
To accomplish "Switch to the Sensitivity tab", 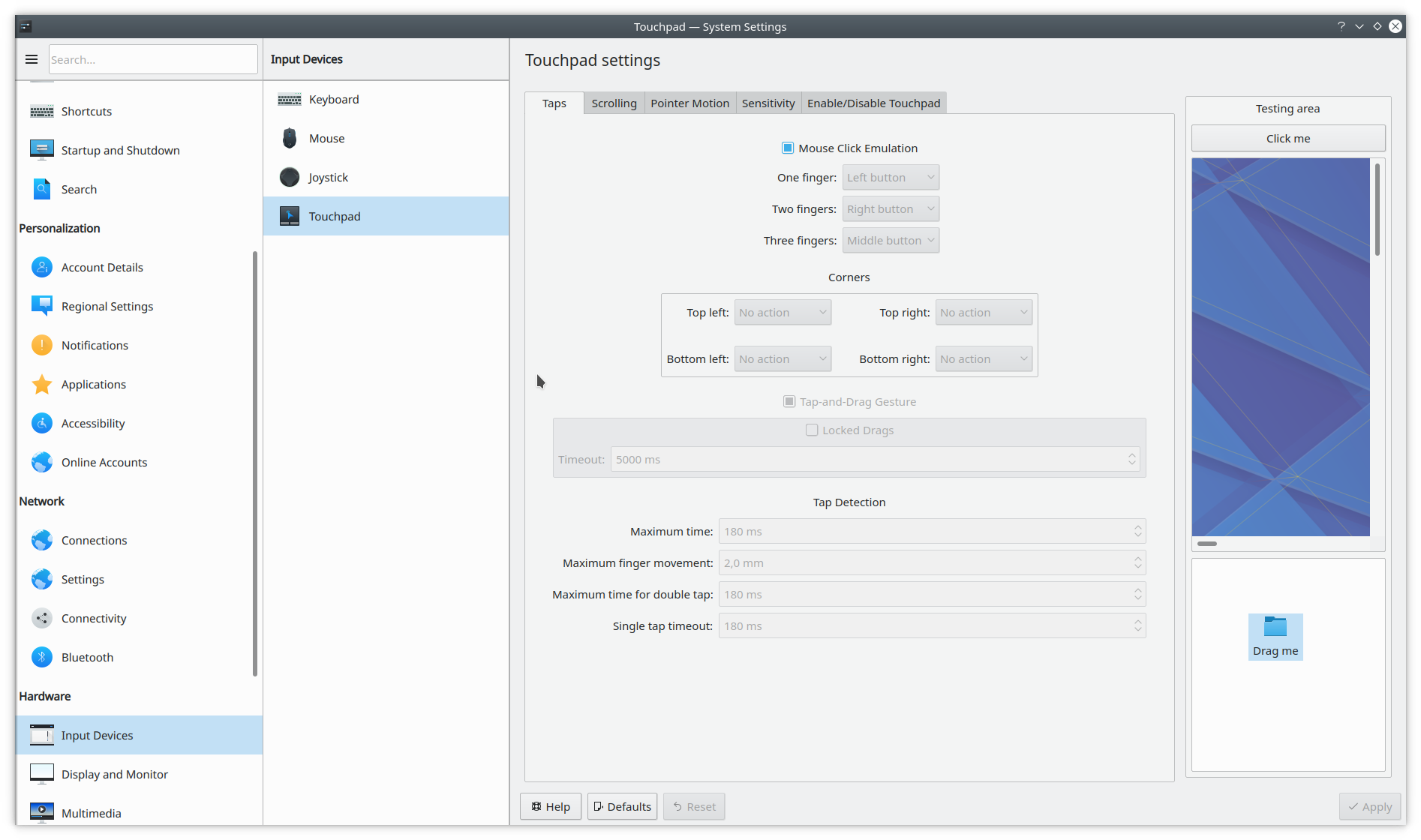I will coord(768,103).
